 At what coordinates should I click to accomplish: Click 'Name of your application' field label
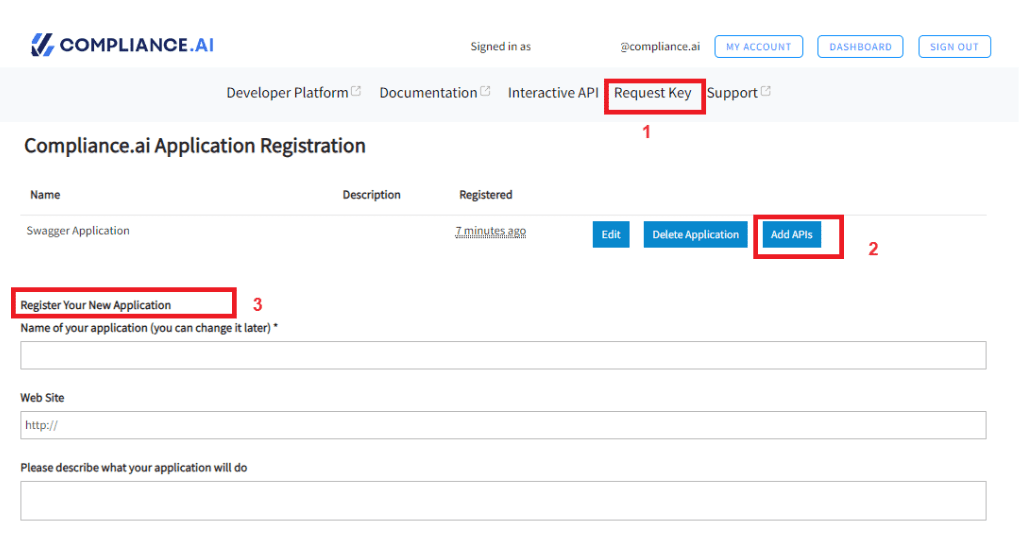149,328
